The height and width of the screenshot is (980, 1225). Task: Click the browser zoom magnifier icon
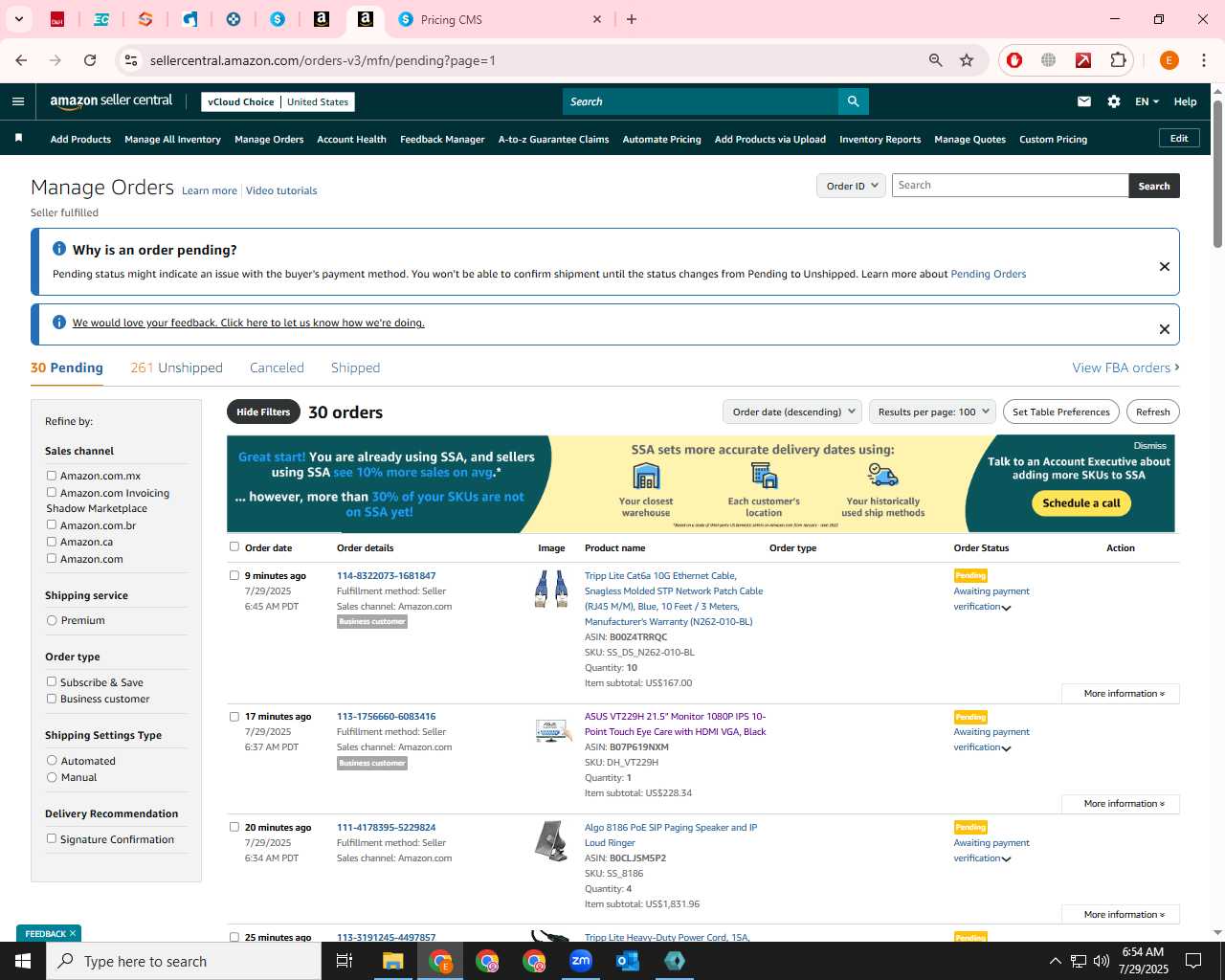[x=936, y=60]
